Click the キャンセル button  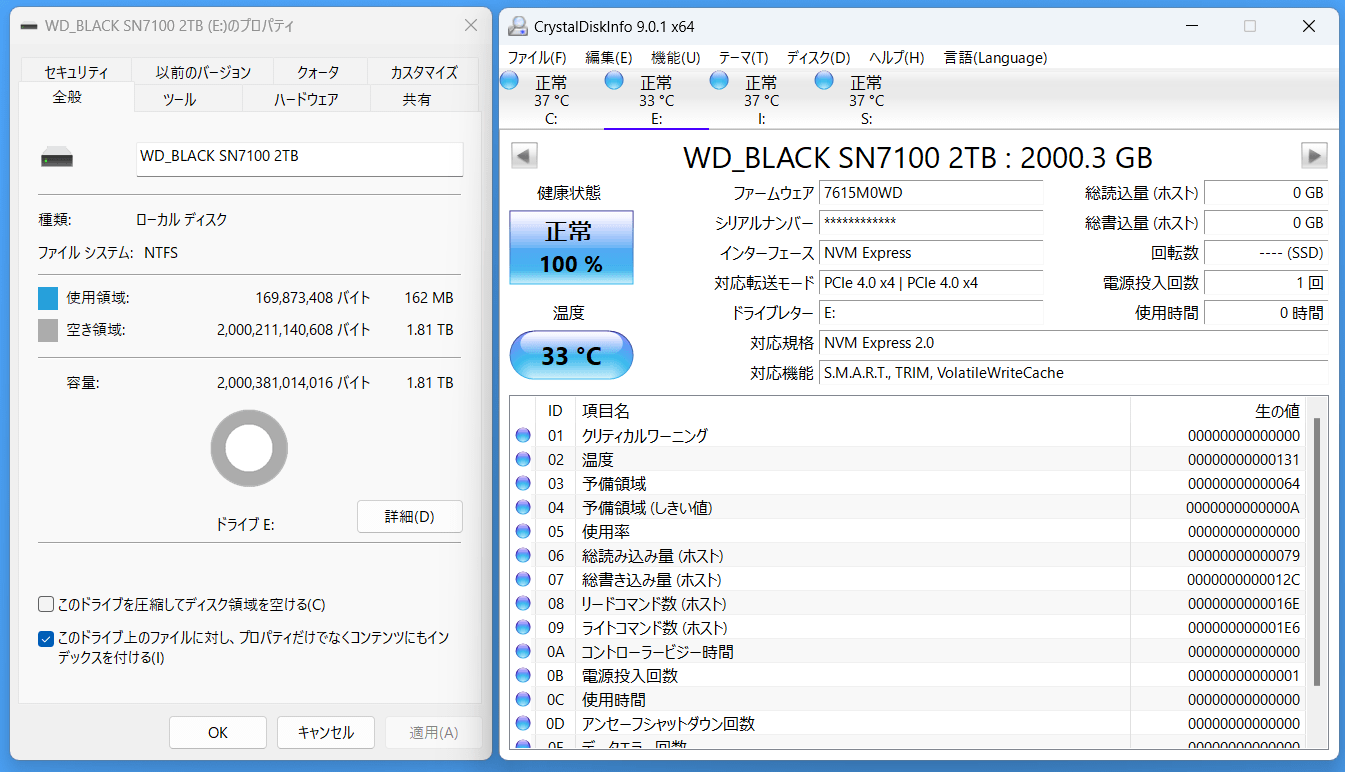click(x=326, y=732)
